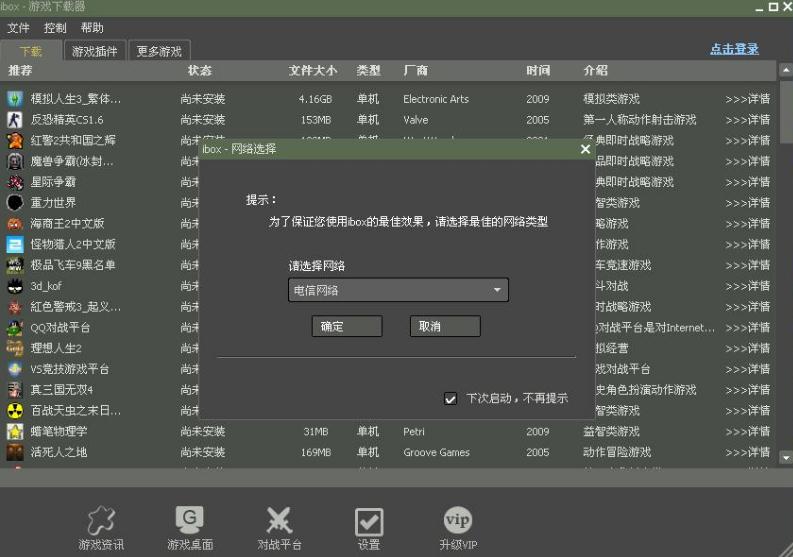Image resolution: width=793 pixels, height=557 pixels.
Task: Click the 怪物猎人2中文版 game icon
Action: (x=15, y=244)
